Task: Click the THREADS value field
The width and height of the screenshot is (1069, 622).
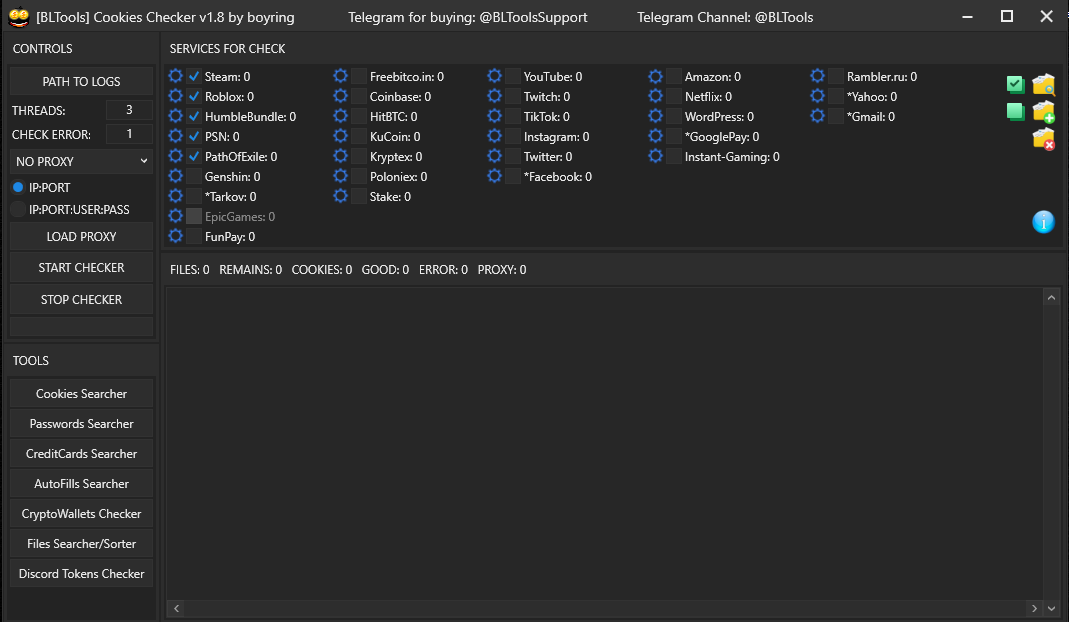Action: point(129,110)
